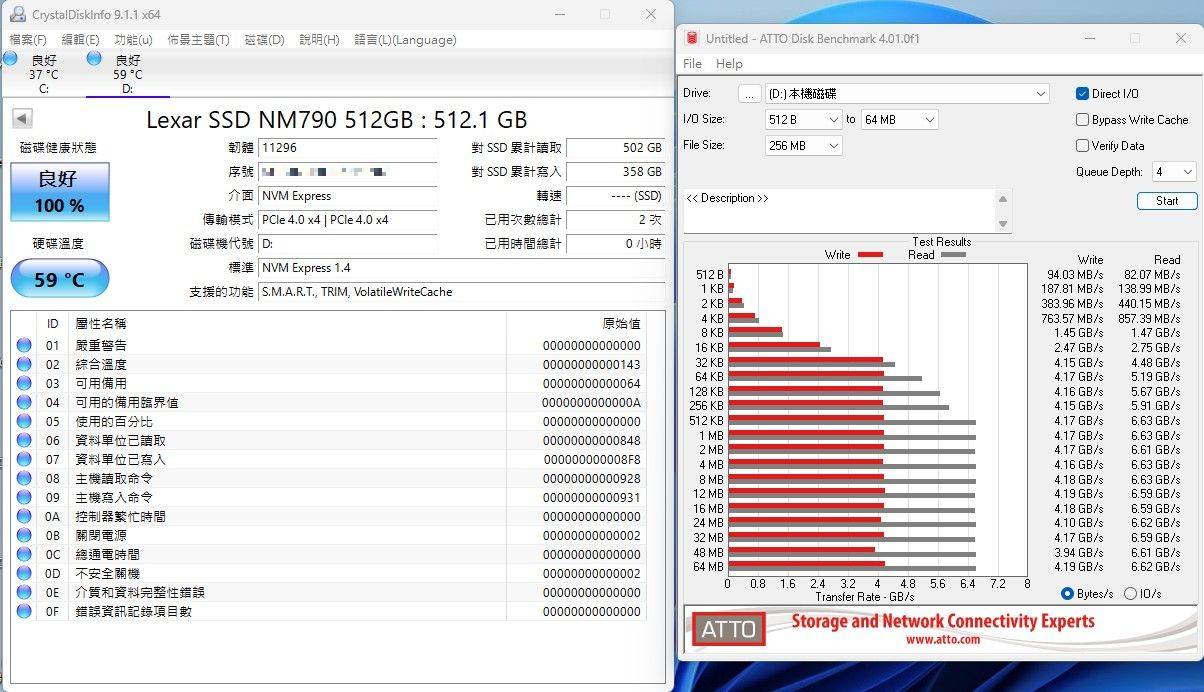Open the 編輯(E) menu
Image resolution: width=1204 pixels, height=692 pixels.
[x=81, y=40]
